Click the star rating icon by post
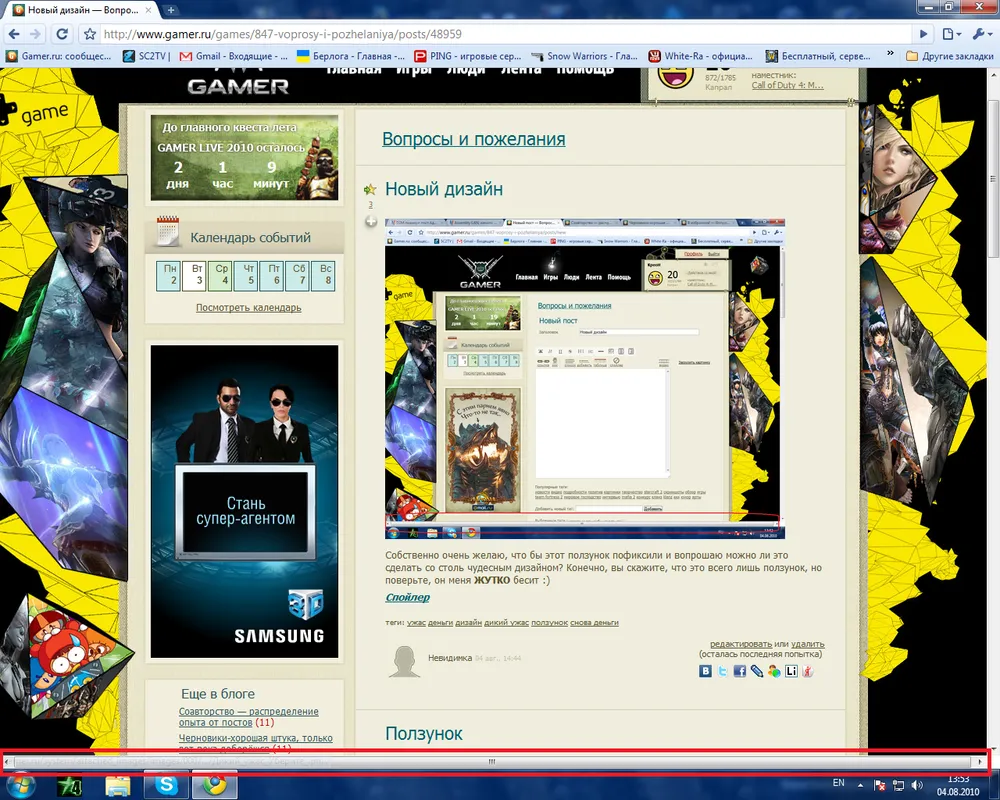 pyautogui.click(x=370, y=189)
